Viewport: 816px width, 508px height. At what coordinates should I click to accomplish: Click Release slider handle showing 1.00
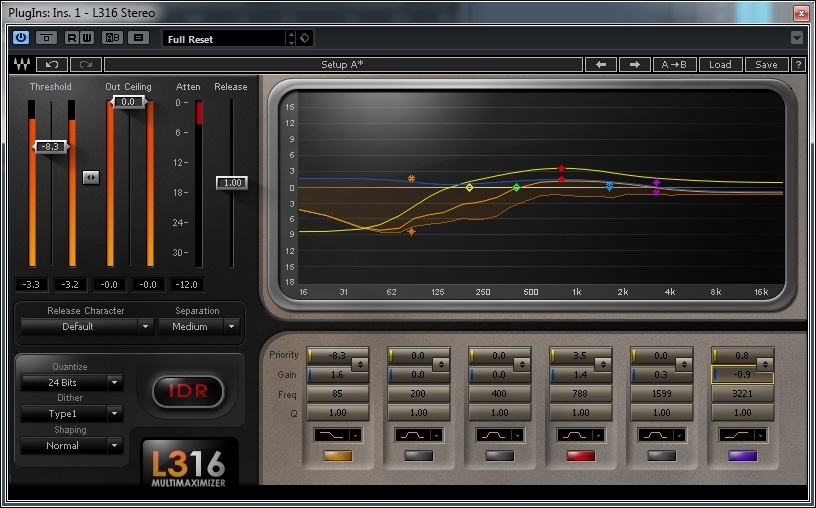coord(232,183)
